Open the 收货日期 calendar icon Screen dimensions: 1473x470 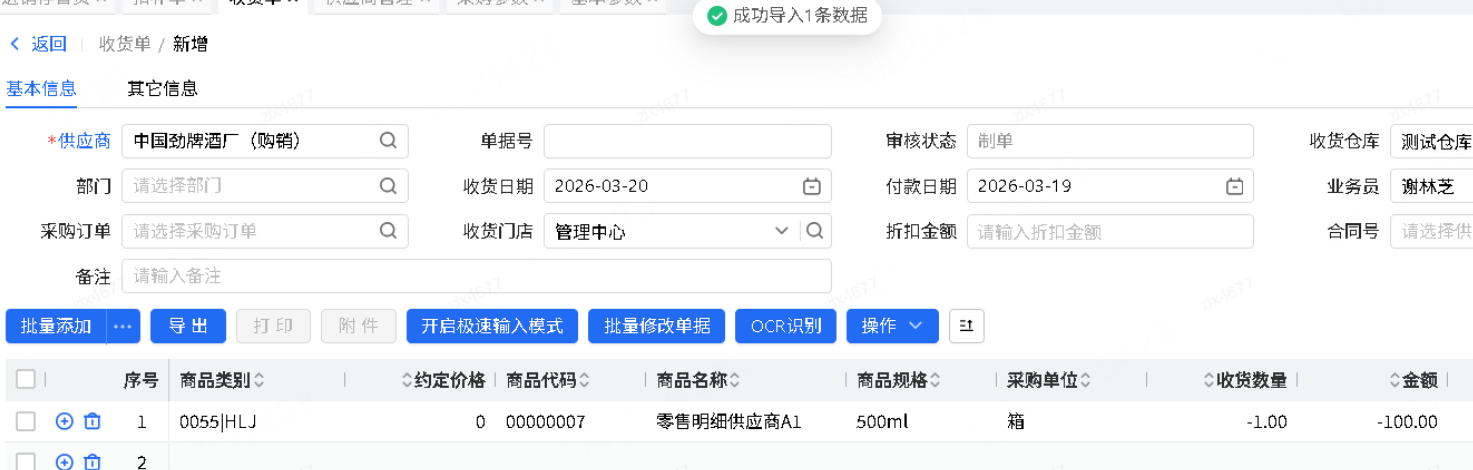click(x=812, y=186)
